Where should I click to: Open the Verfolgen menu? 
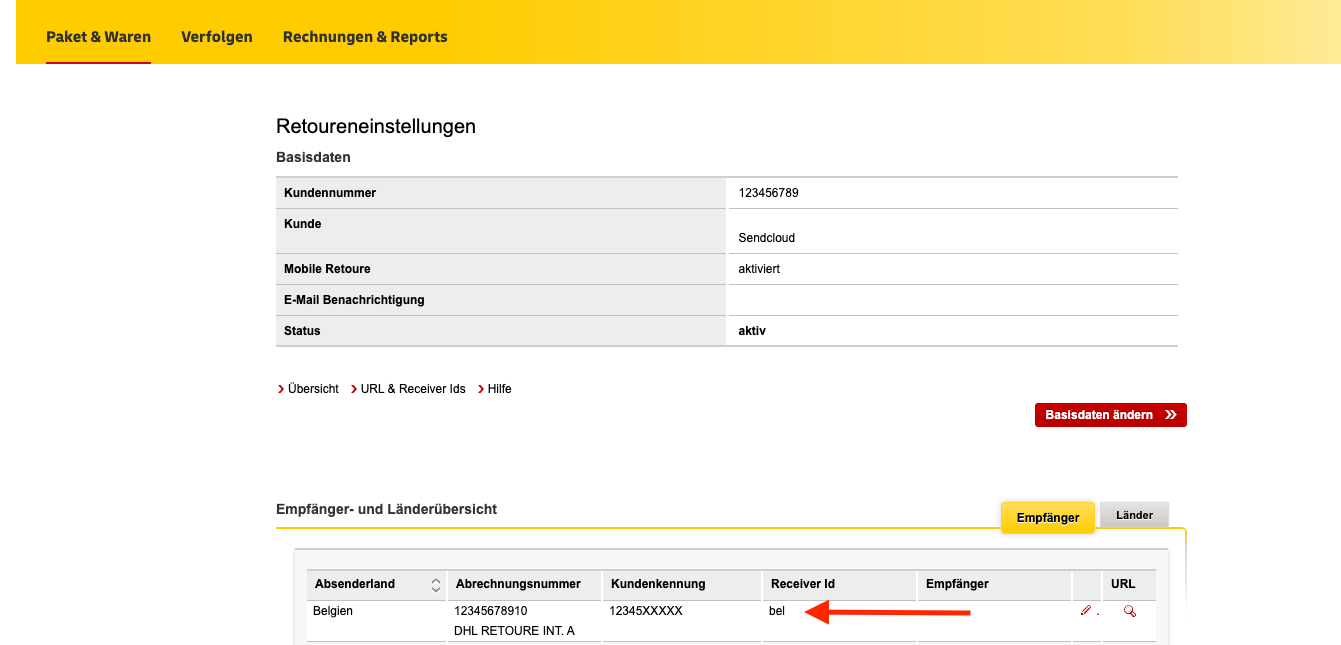216,36
